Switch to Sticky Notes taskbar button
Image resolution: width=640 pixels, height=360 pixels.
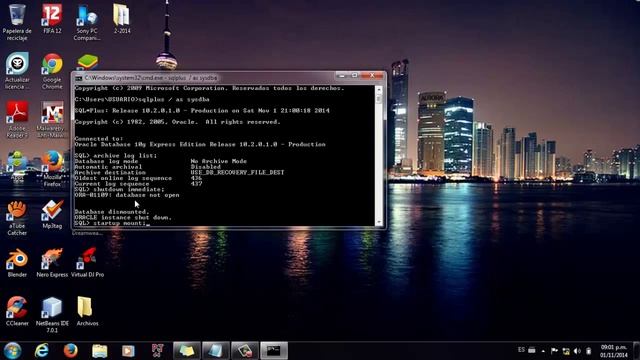(x=187, y=351)
